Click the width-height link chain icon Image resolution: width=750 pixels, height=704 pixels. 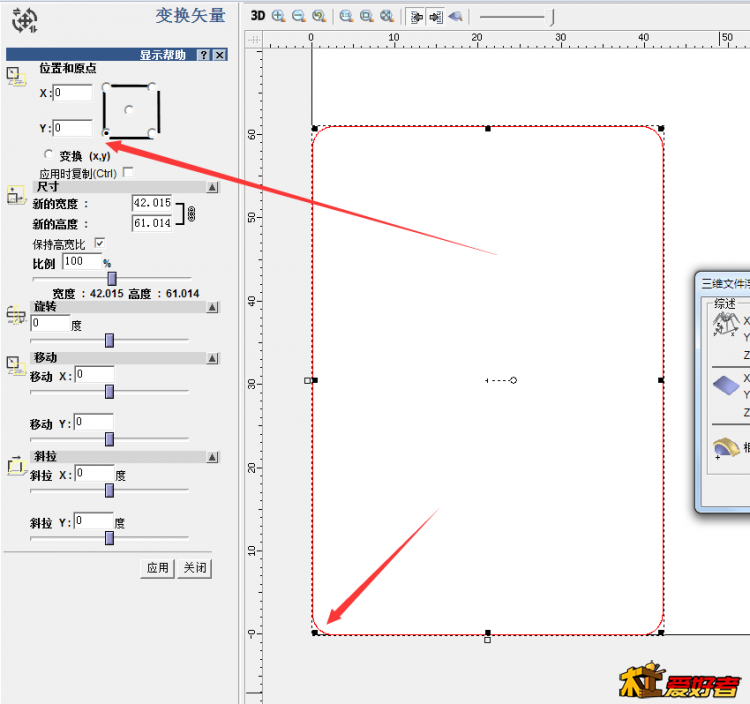coord(191,214)
